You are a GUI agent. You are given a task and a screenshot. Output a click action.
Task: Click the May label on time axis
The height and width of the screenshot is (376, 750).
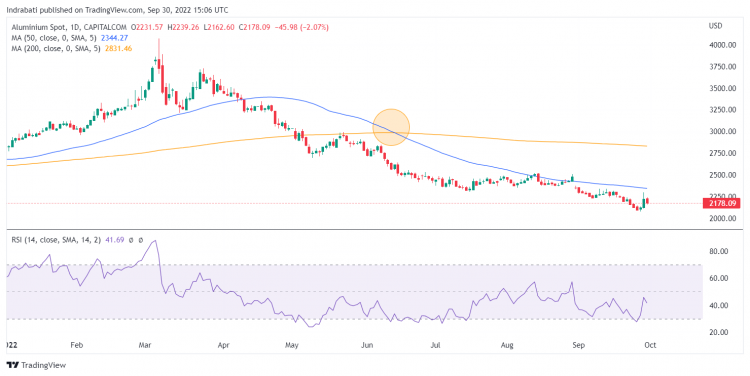point(293,345)
